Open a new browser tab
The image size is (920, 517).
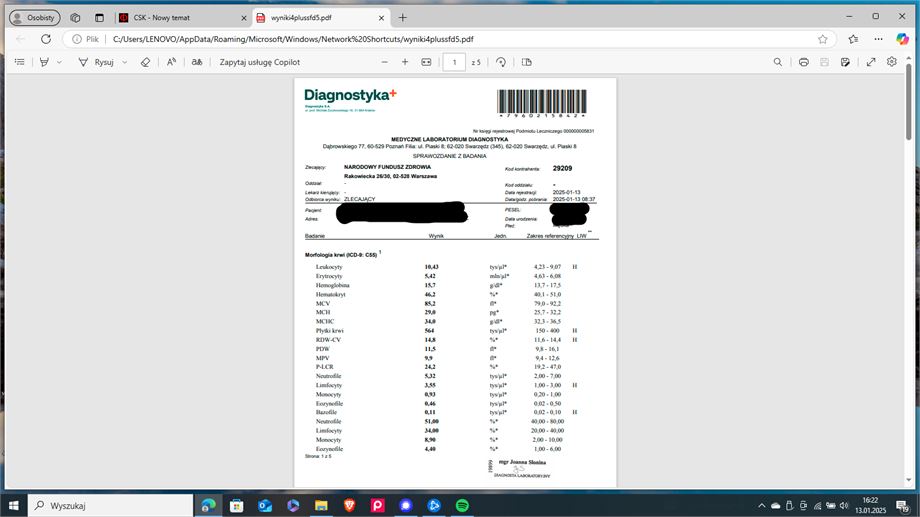(402, 18)
